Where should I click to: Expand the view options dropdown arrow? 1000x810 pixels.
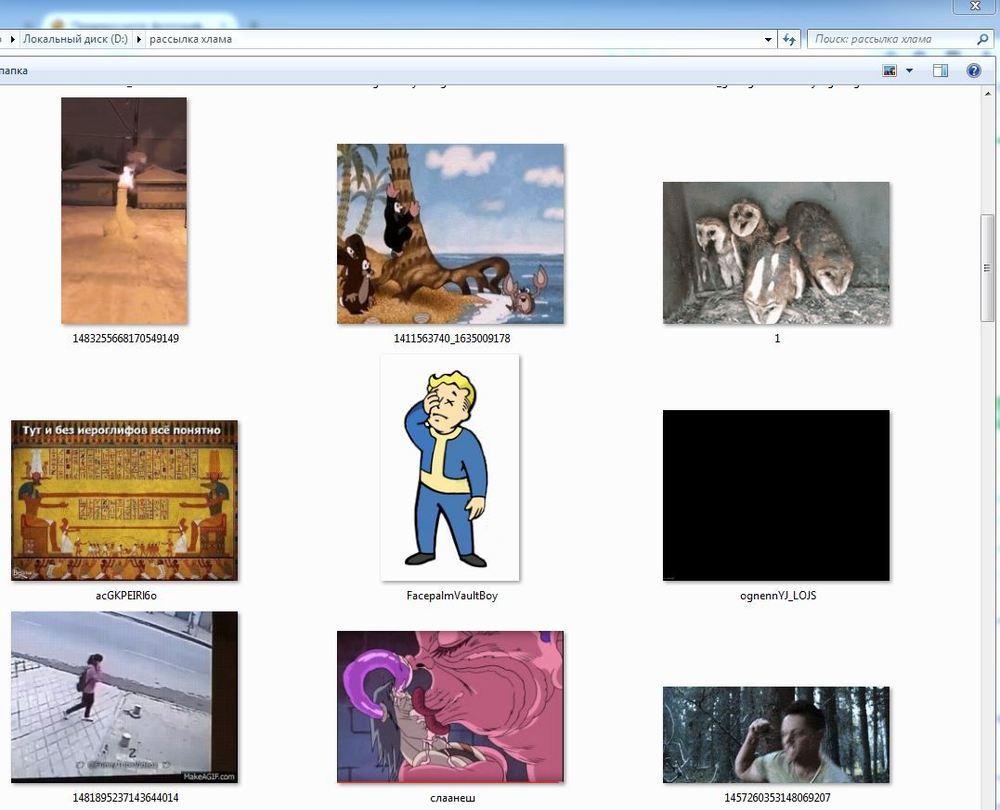[x=909, y=71]
